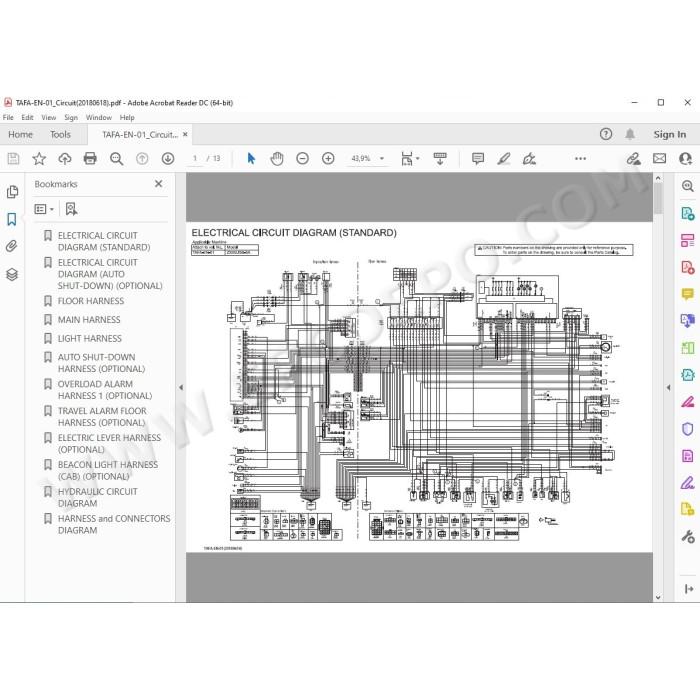Open the zoom percentage dropdown arrow

click(382, 158)
